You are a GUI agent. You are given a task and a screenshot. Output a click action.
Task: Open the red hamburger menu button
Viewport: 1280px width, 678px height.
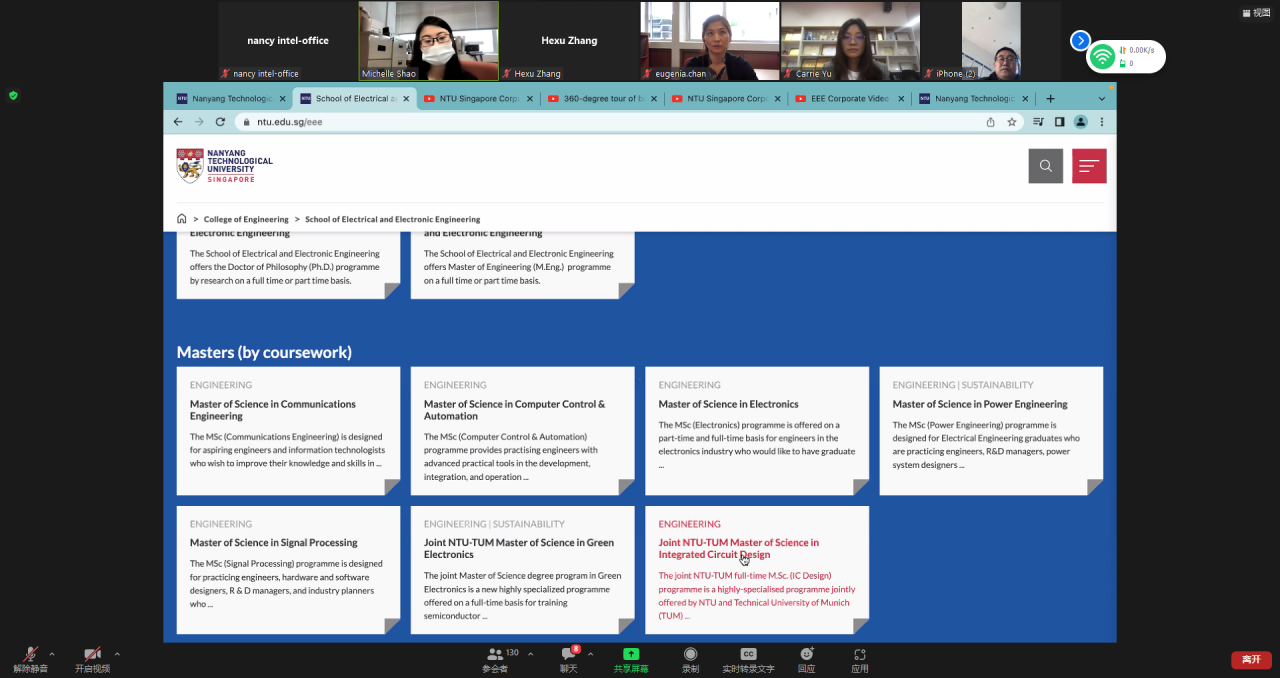point(1089,166)
